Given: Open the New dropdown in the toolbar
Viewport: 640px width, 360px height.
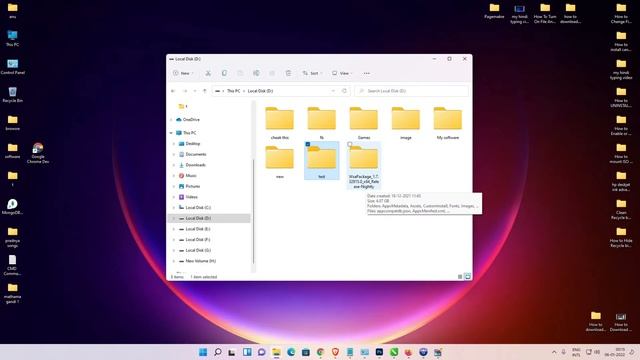Looking at the screenshot, I should 182,73.
